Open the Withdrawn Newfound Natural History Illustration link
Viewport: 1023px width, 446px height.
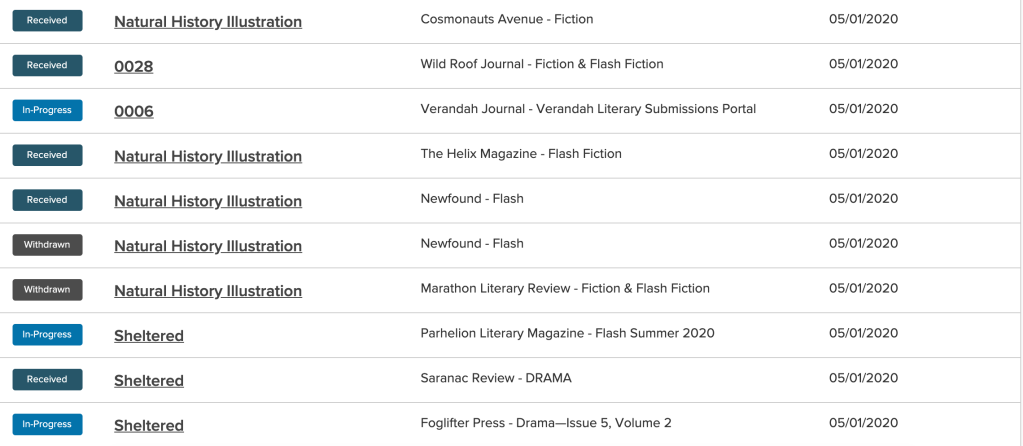pyautogui.click(x=208, y=247)
